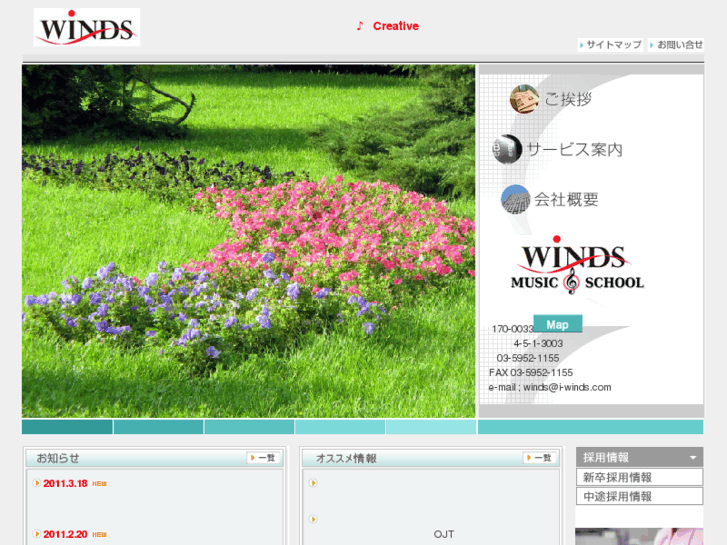Click the サービス案内 round services icon
The width and height of the screenshot is (727, 545).
tap(507, 149)
